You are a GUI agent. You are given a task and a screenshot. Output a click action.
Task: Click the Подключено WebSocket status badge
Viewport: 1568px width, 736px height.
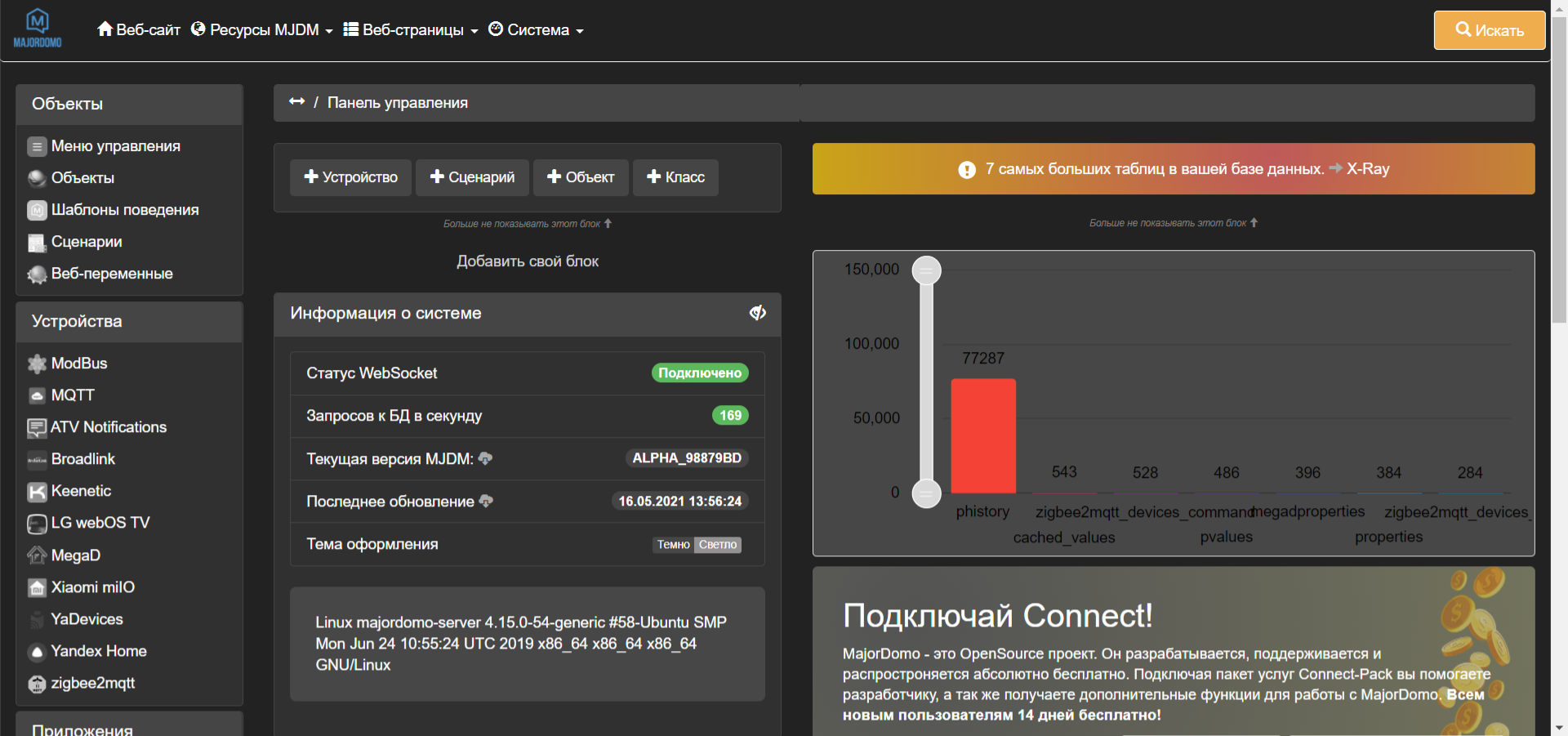tap(700, 373)
